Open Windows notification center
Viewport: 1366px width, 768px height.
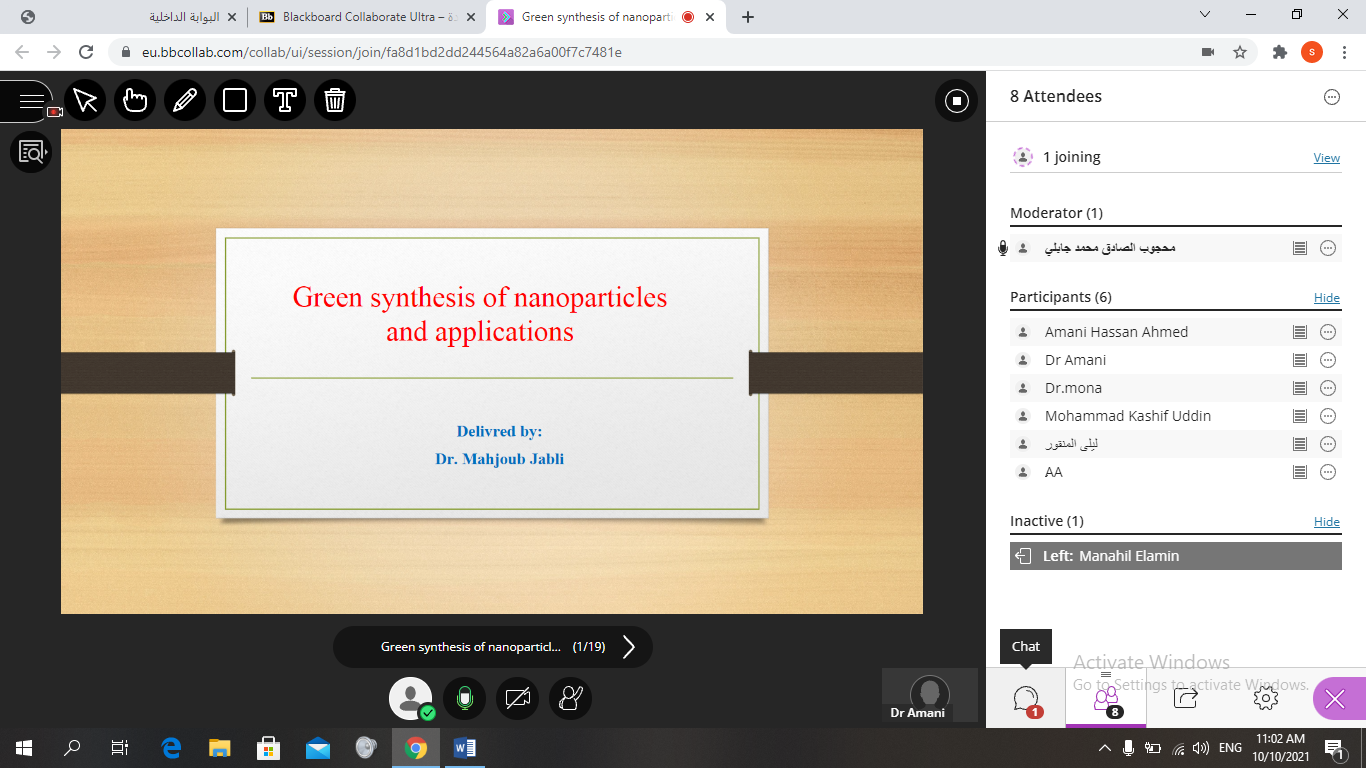tap(1334, 747)
